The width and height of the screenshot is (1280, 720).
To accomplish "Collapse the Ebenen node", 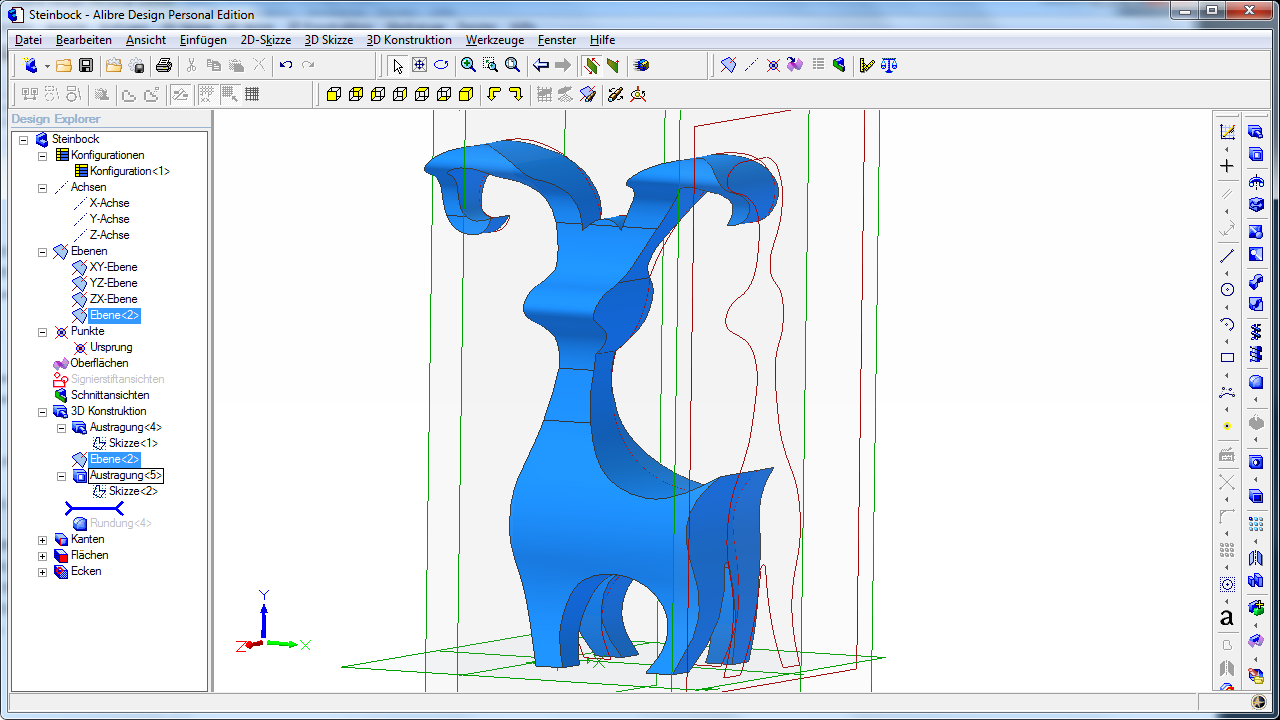I will [x=42, y=251].
